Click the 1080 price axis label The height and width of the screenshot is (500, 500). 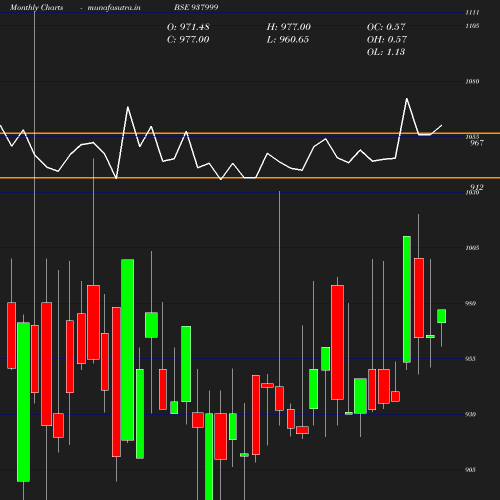click(472, 81)
